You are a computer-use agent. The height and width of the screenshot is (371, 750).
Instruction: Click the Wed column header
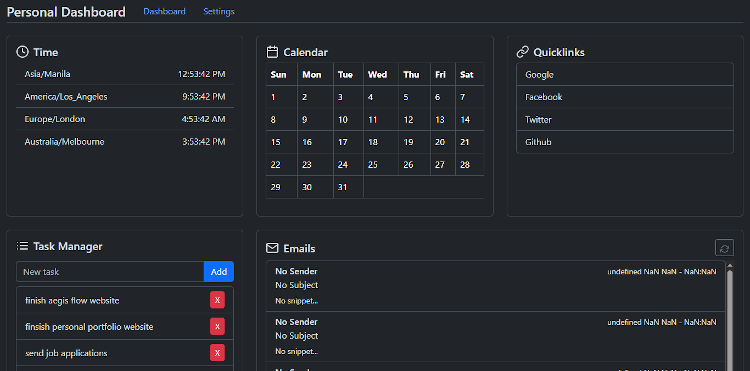point(381,75)
